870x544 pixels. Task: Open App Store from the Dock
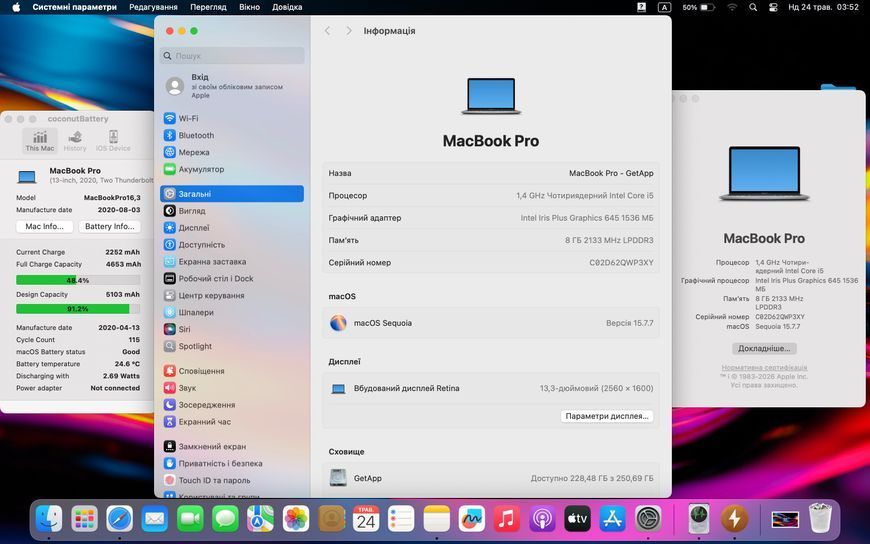point(612,519)
